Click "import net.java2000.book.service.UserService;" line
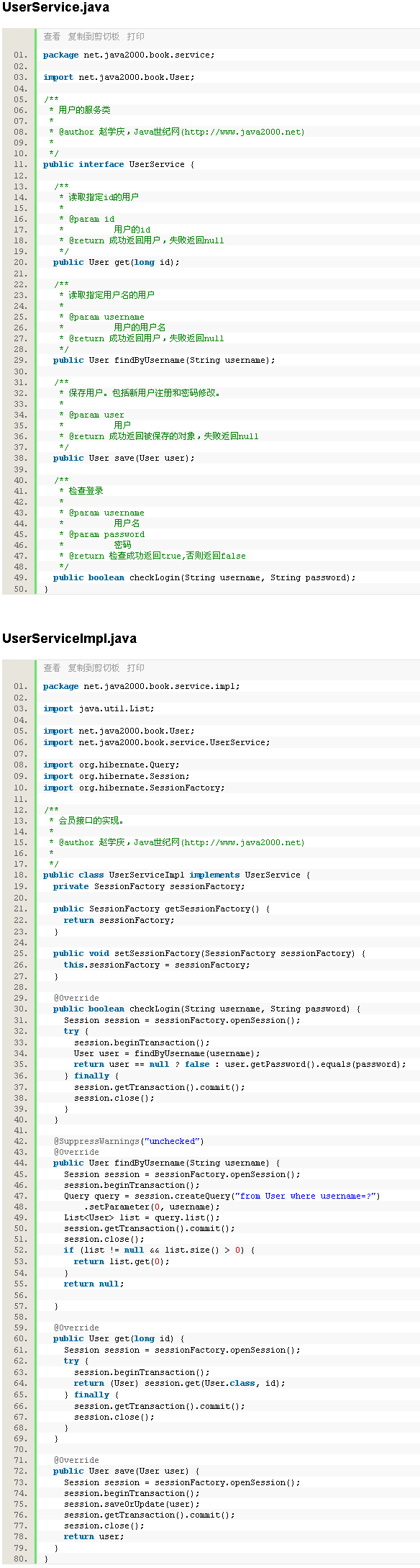 [x=157, y=742]
